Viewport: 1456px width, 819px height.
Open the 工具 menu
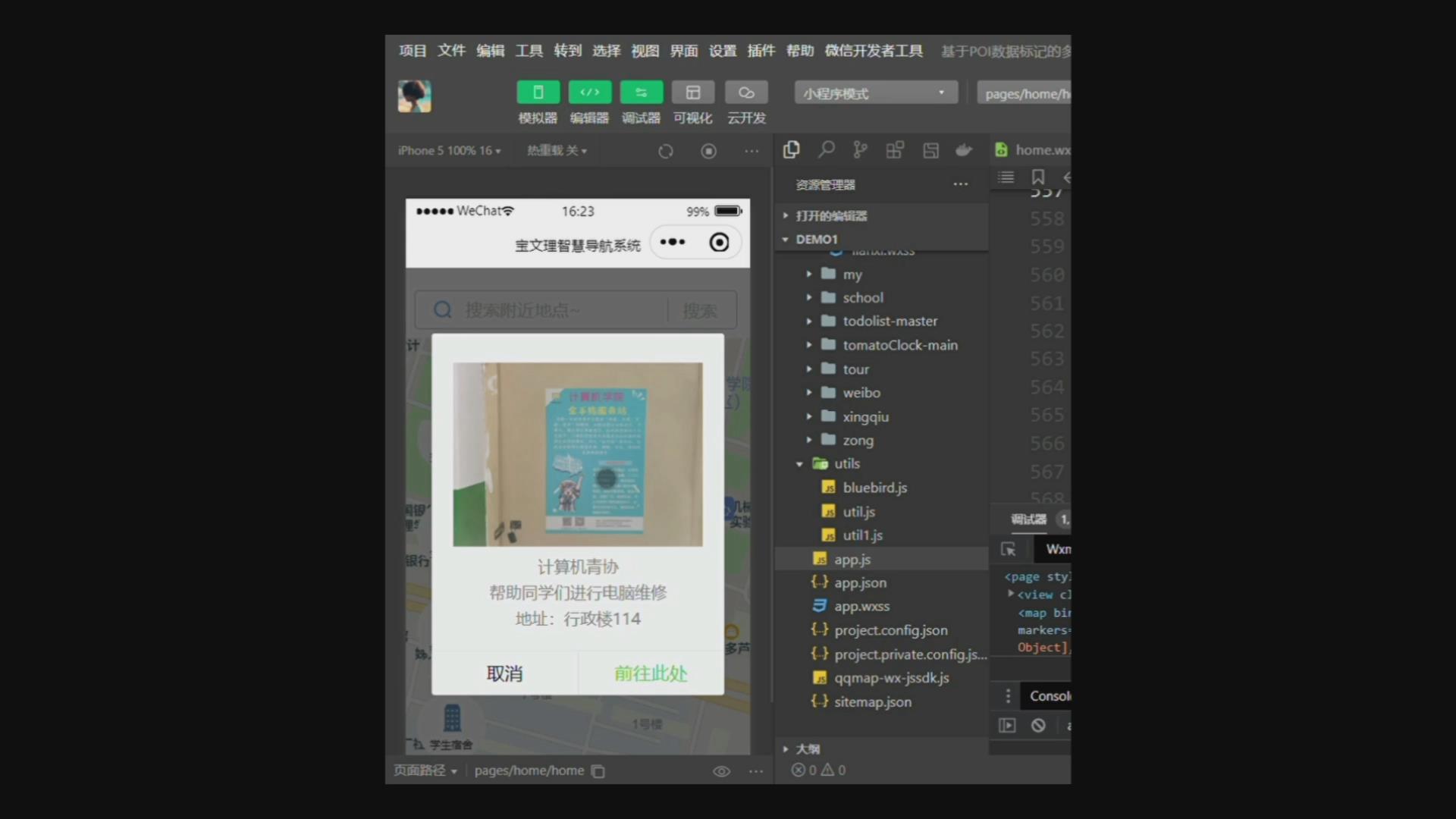pos(529,50)
